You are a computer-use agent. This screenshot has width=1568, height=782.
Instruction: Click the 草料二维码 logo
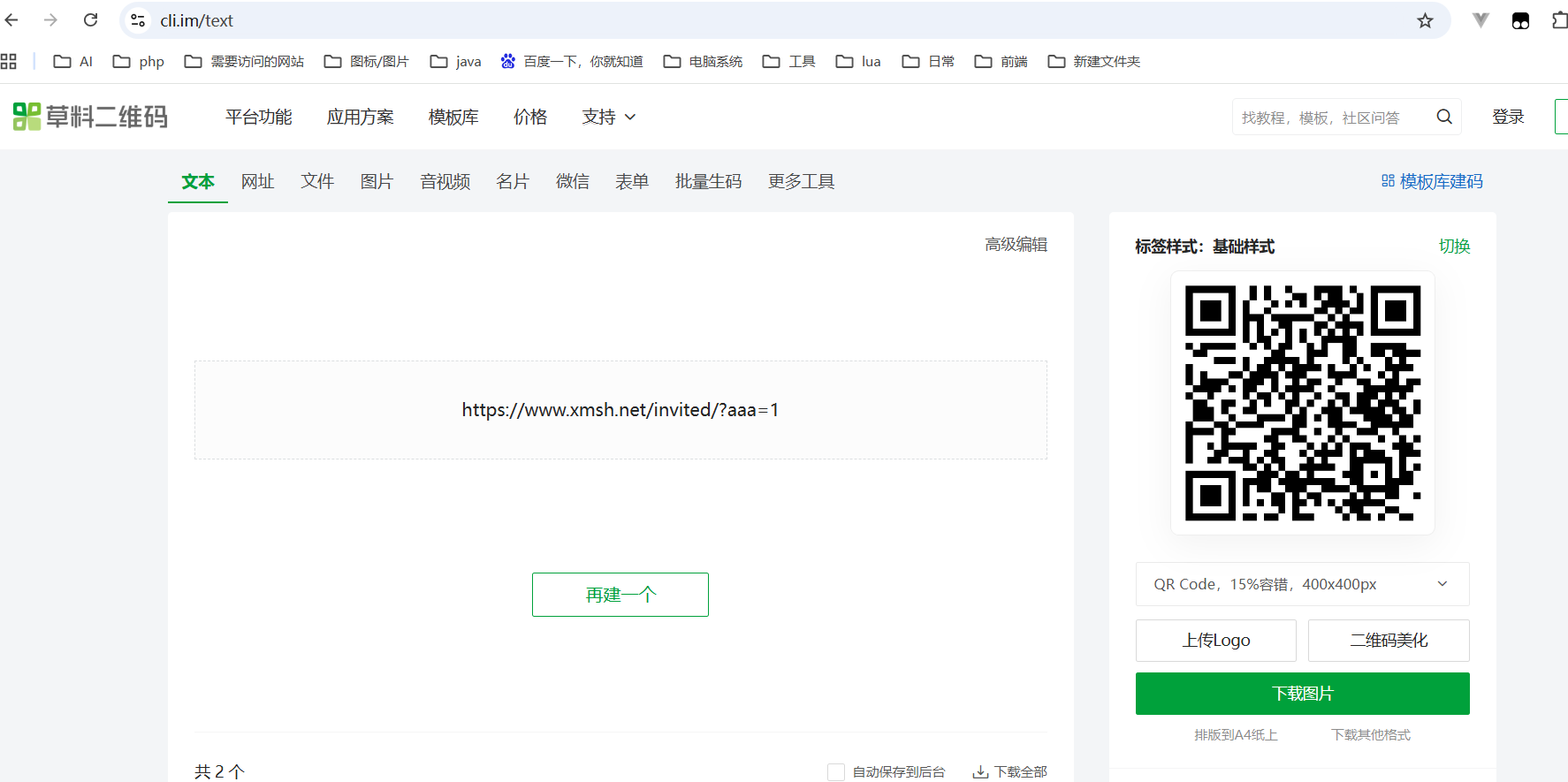[90, 117]
